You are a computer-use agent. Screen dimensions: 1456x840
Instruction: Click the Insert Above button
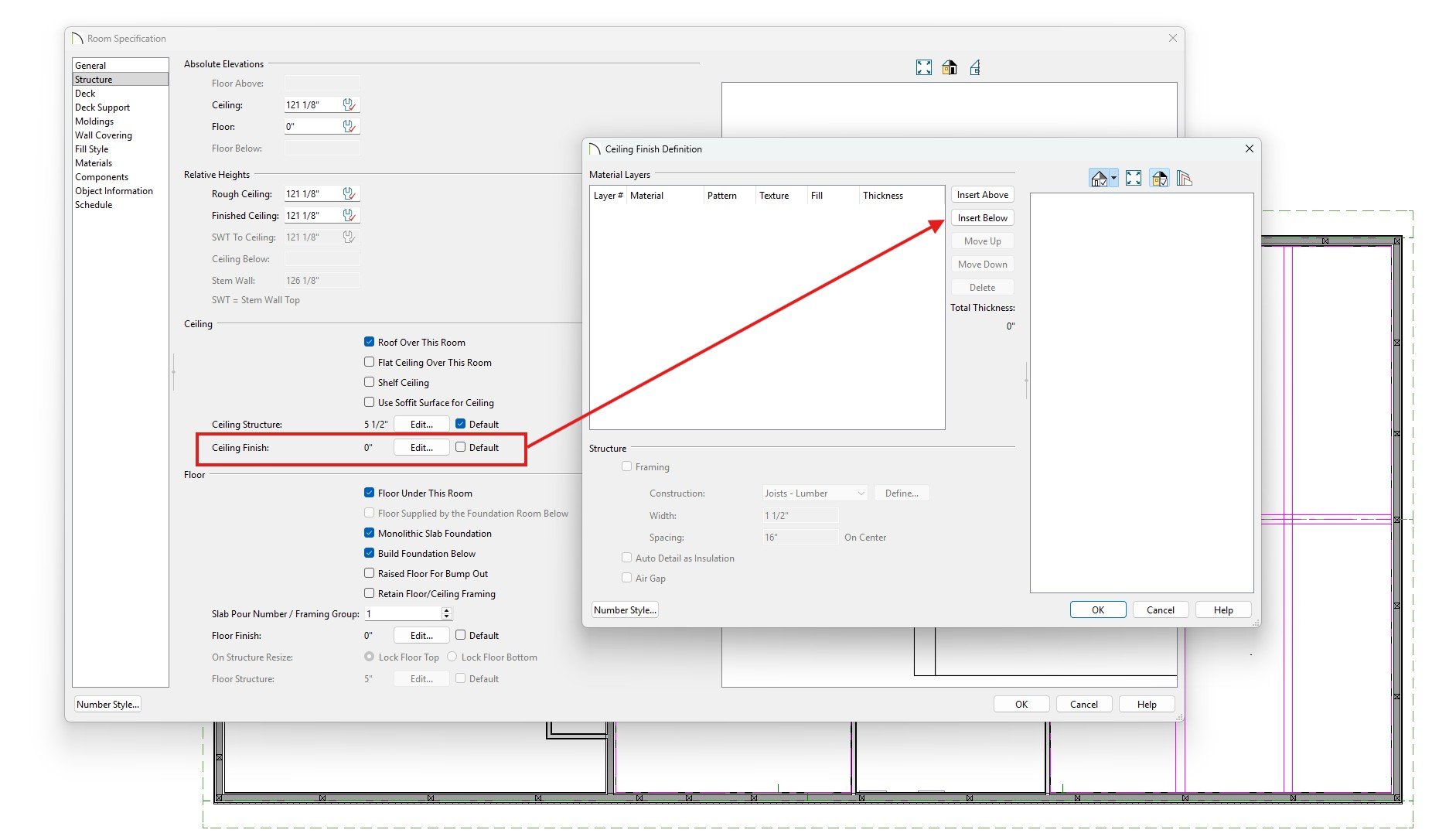coord(982,195)
